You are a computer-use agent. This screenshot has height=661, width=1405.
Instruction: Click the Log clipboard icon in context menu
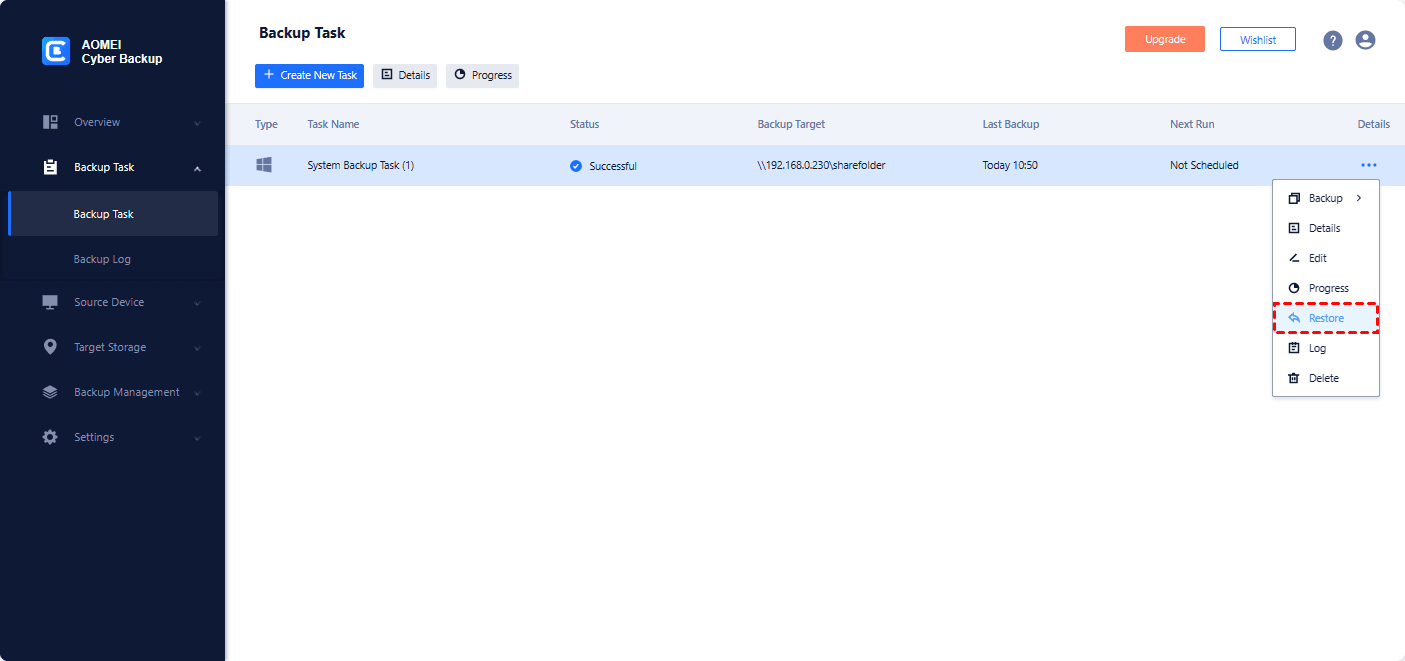1294,348
